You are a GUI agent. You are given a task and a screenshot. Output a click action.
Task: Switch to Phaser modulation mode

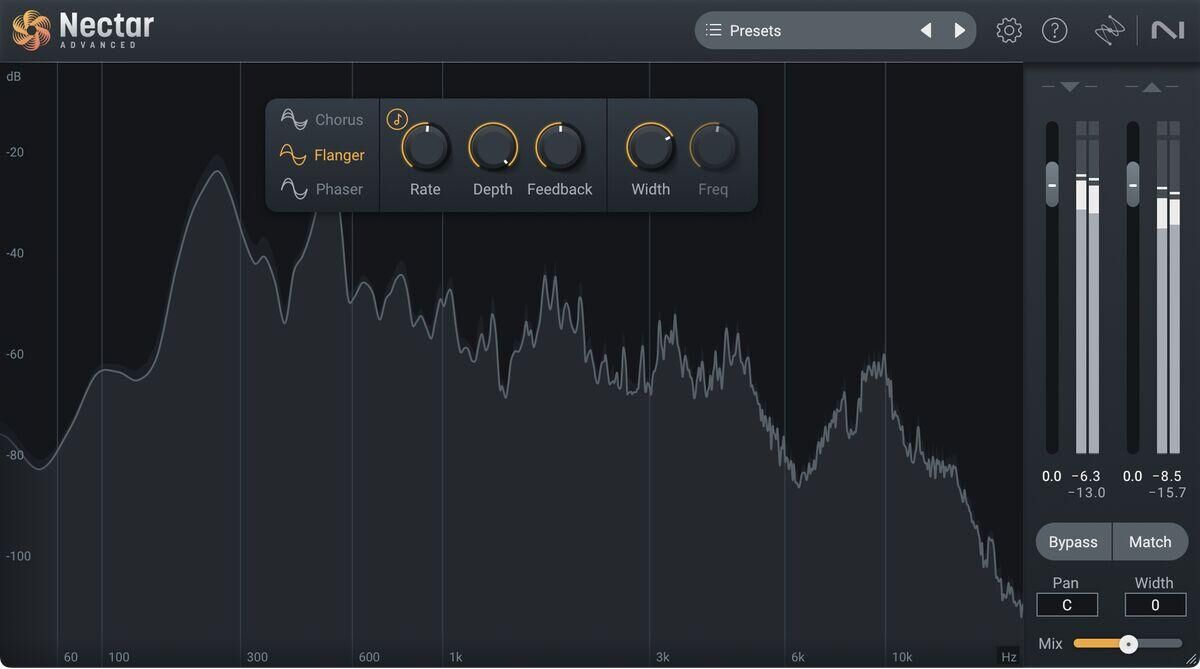(322, 189)
